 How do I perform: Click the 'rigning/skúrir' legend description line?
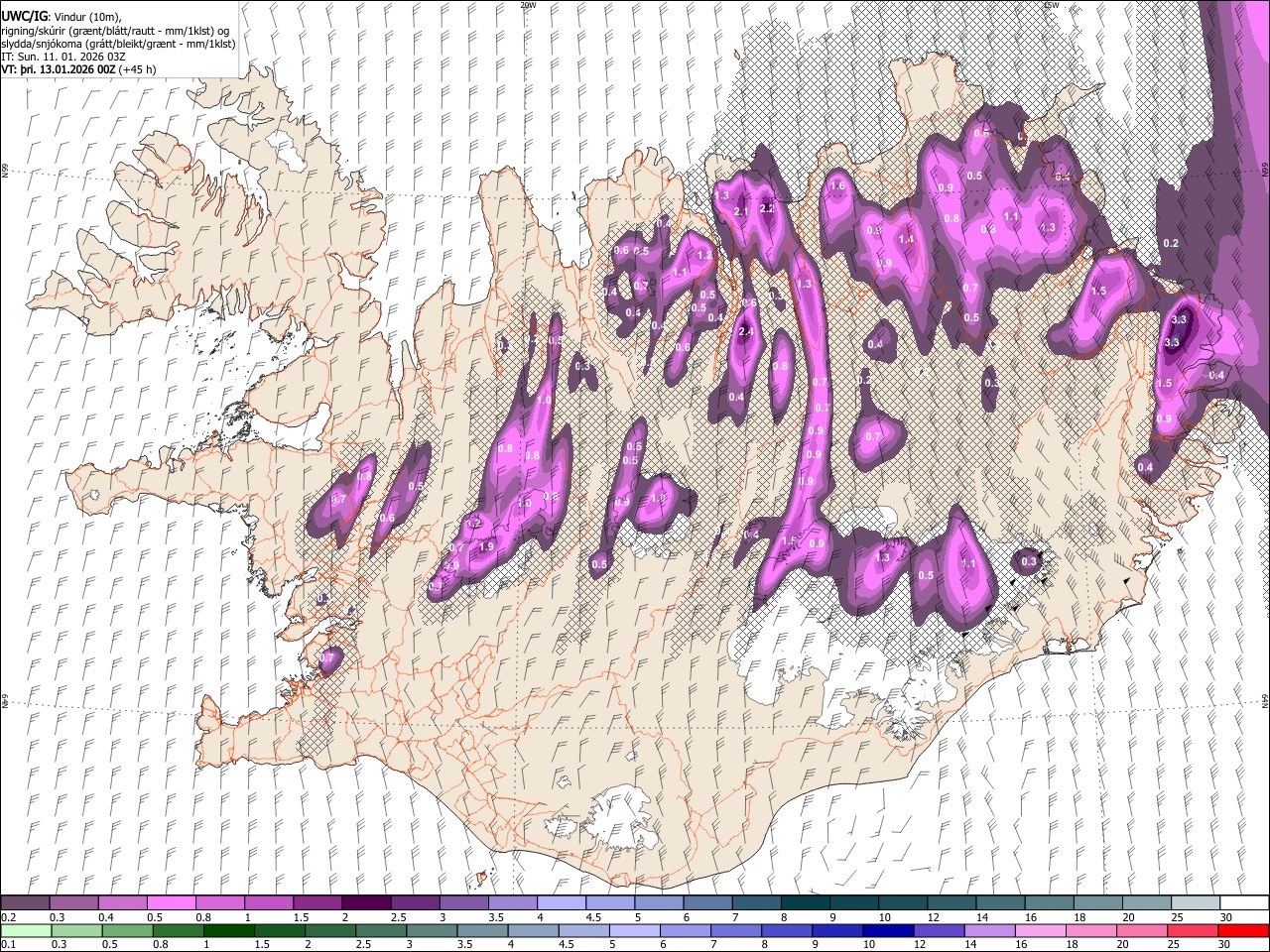tap(115, 30)
